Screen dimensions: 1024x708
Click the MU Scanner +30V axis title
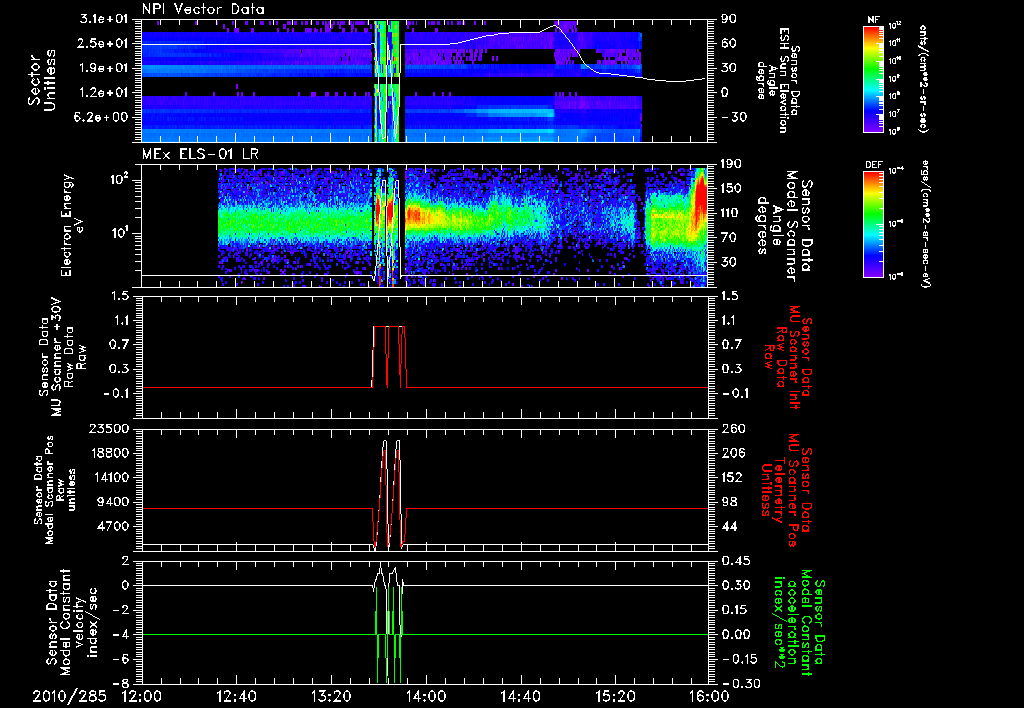tap(62, 357)
